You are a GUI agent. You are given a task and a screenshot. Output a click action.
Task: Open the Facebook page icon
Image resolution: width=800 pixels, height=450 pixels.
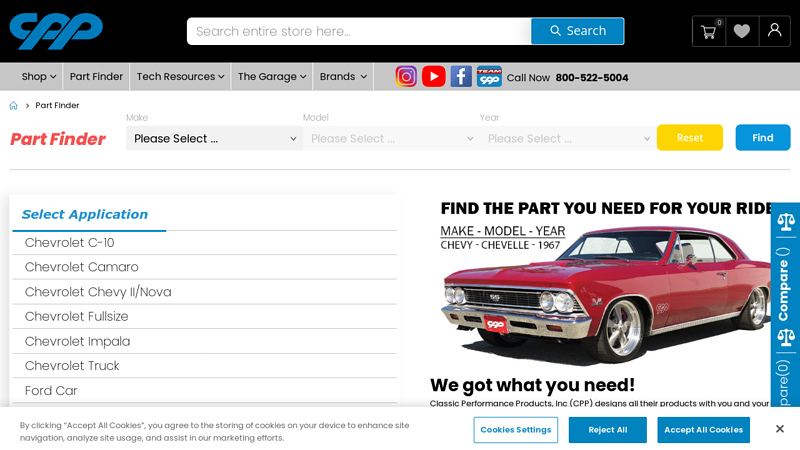(x=461, y=77)
